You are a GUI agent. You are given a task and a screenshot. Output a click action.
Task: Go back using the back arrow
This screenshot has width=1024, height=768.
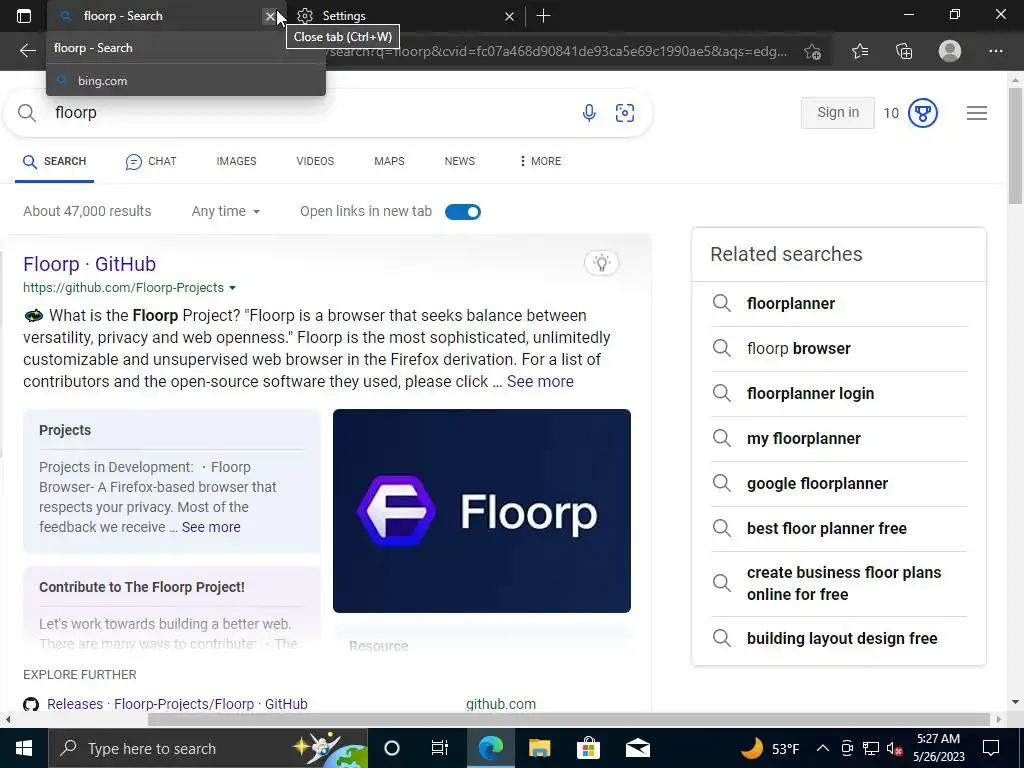click(27, 51)
